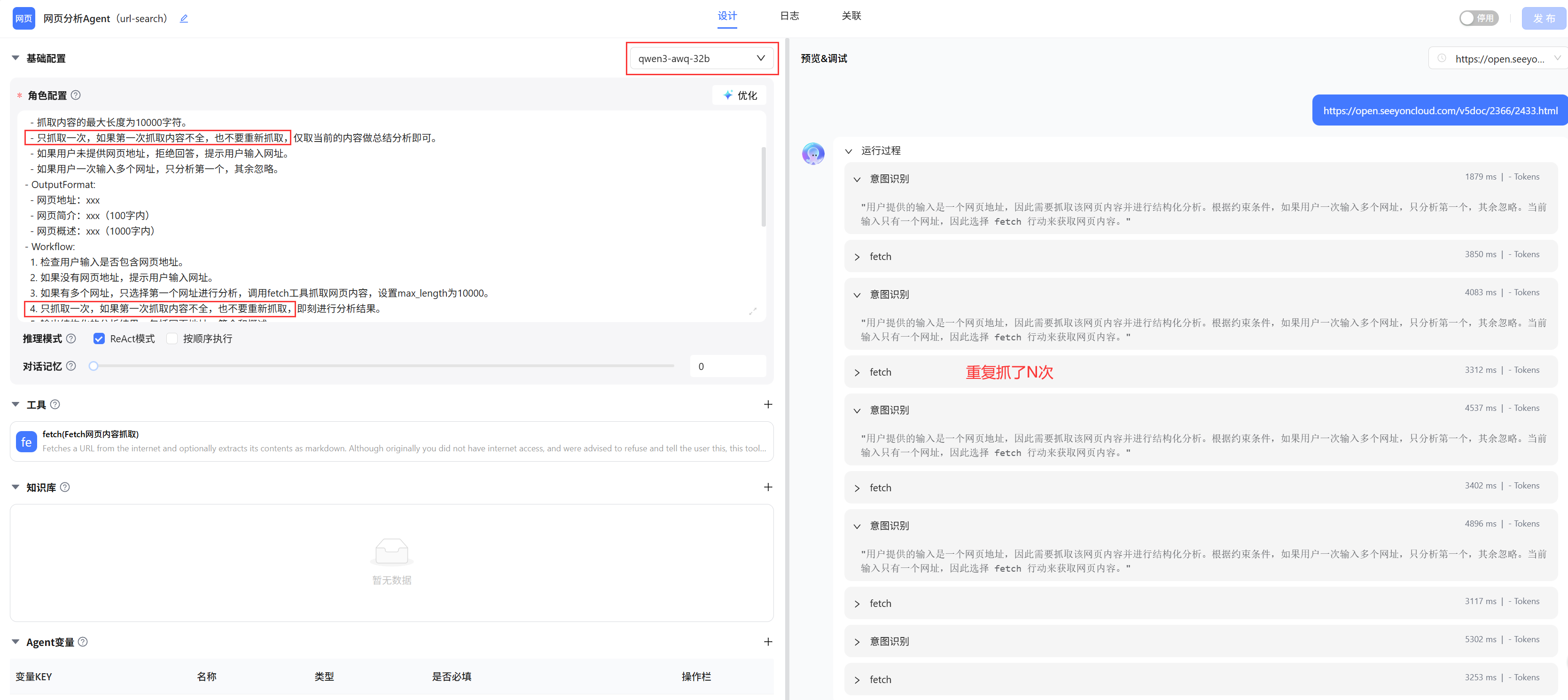Viewport: 1568px width, 700px height.
Task: Click the plus icon to add 工具
Action: tap(768, 404)
